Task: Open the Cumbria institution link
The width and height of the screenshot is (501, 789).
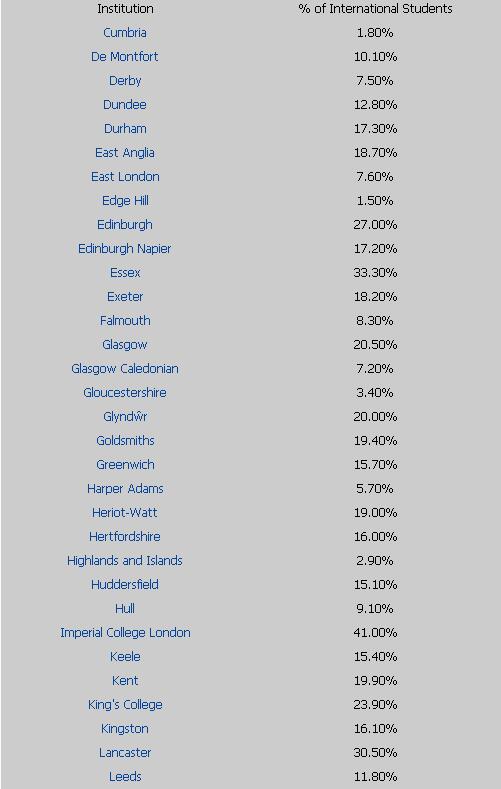Action: pos(125,33)
